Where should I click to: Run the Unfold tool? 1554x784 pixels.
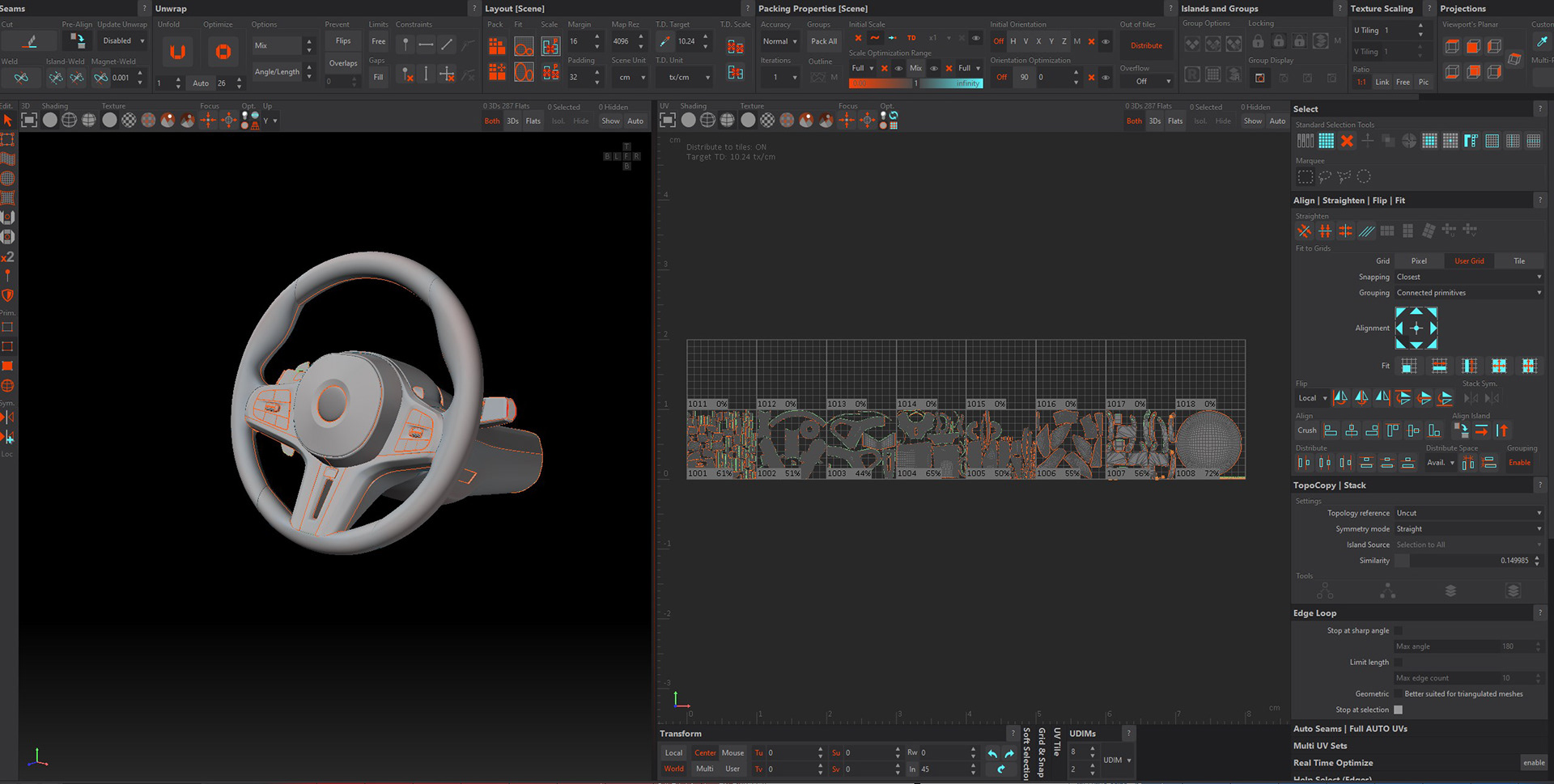pos(177,53)
